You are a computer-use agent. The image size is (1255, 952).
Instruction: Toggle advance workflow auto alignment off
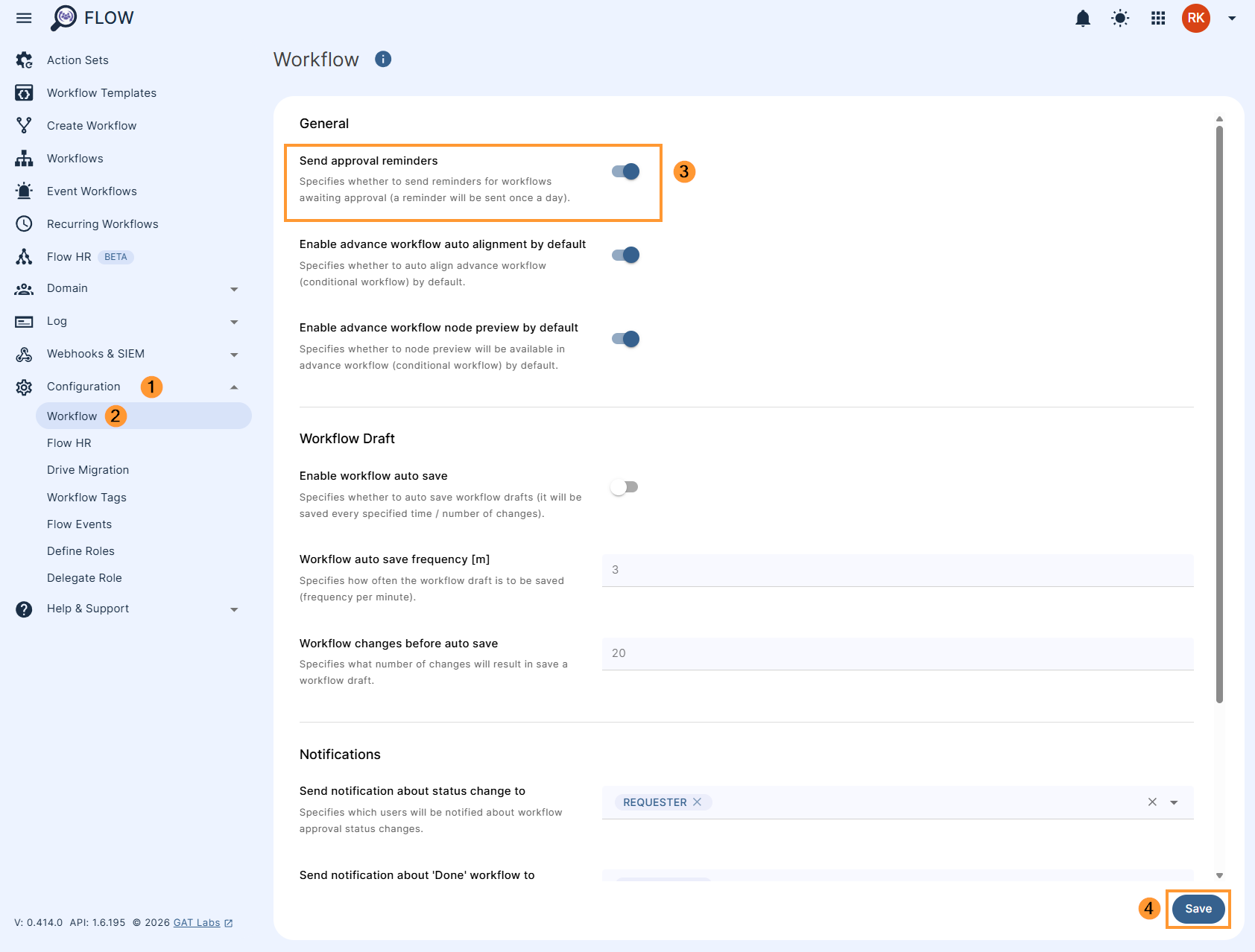pyautogui.click(x=625, y=254)
